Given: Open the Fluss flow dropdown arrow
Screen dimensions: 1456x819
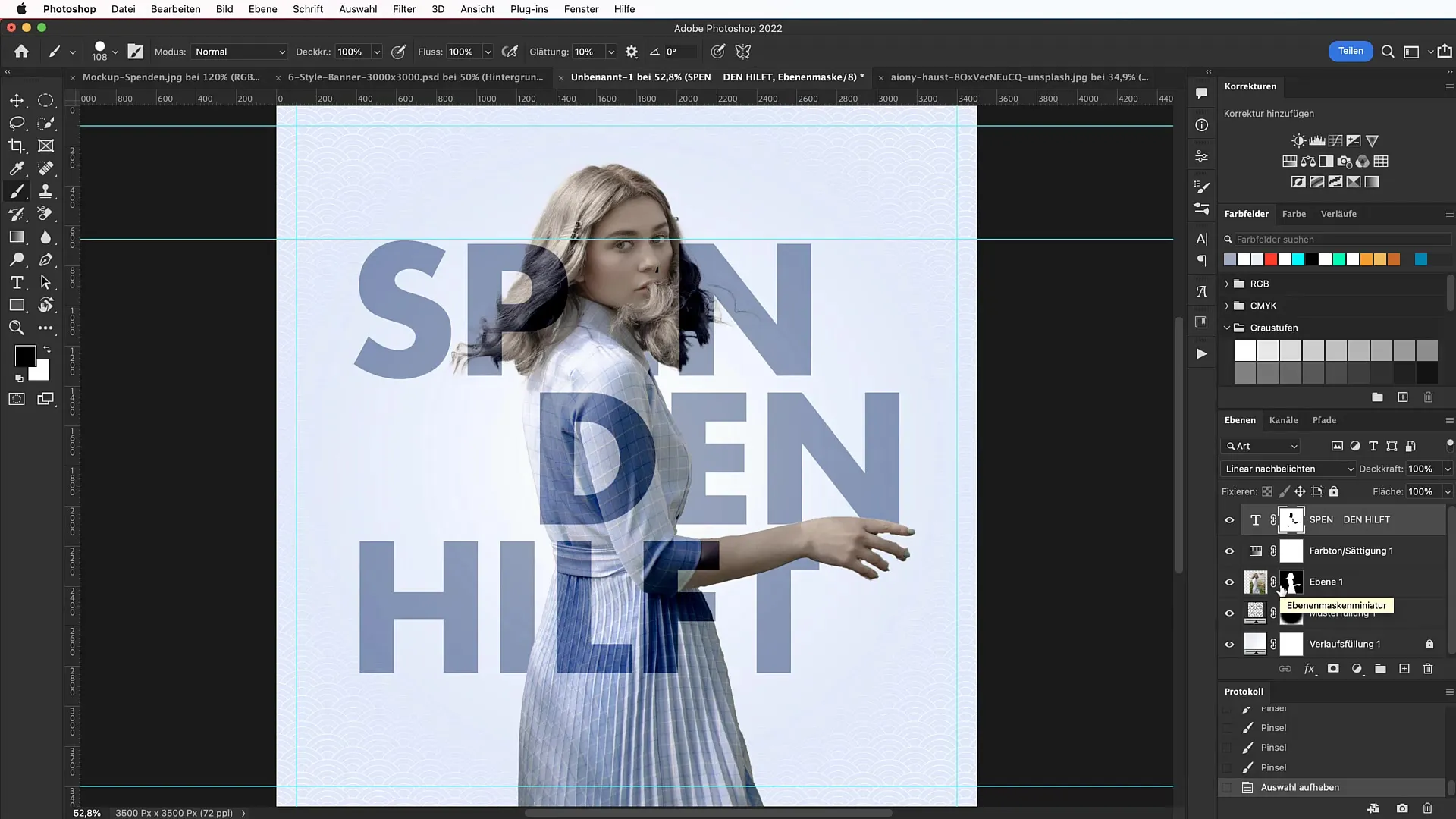Looking at the screenshot, I should point(488,52).
